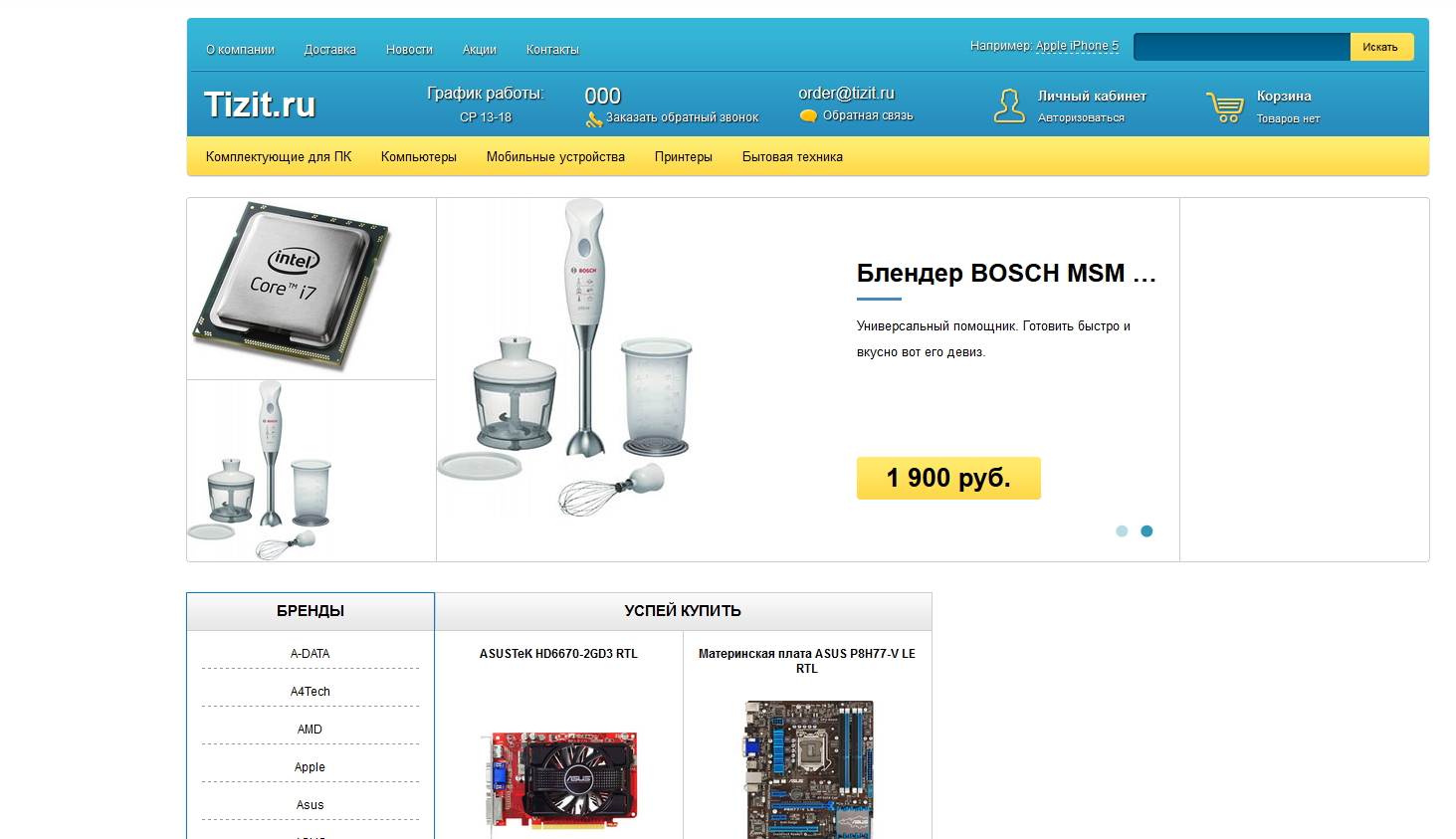Click the phone callback icon
This screenshot has width=1456, height=839.
pyautogui.click(x=594, y=119)
